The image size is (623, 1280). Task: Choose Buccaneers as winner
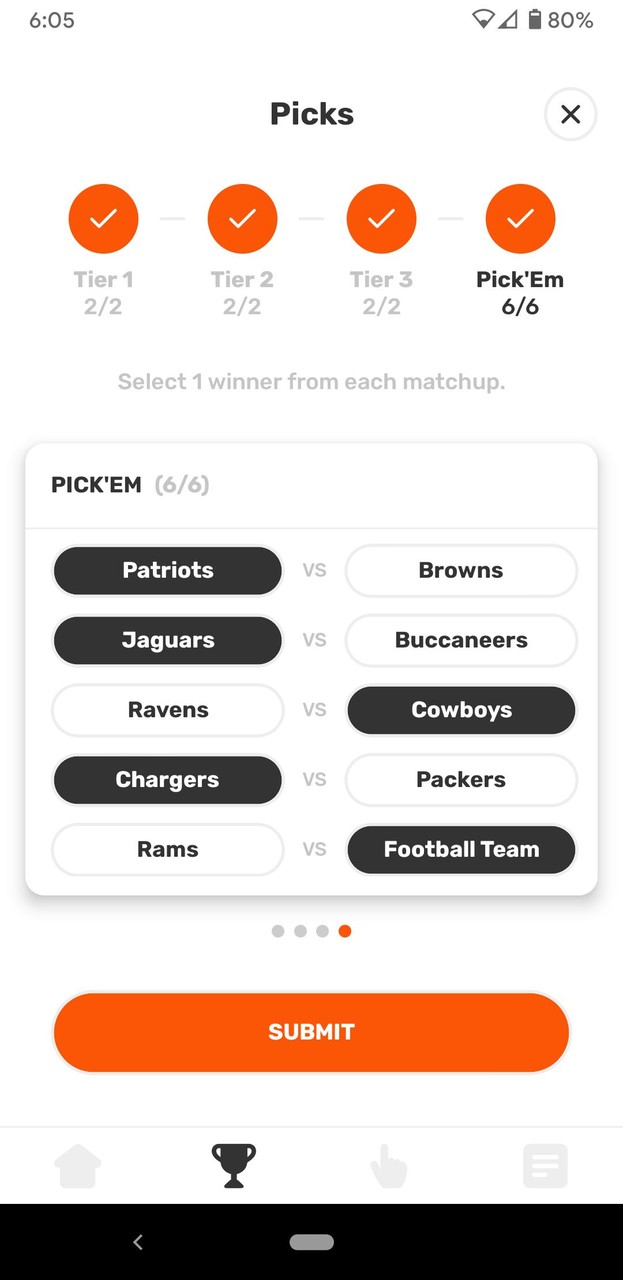[461, 641]
